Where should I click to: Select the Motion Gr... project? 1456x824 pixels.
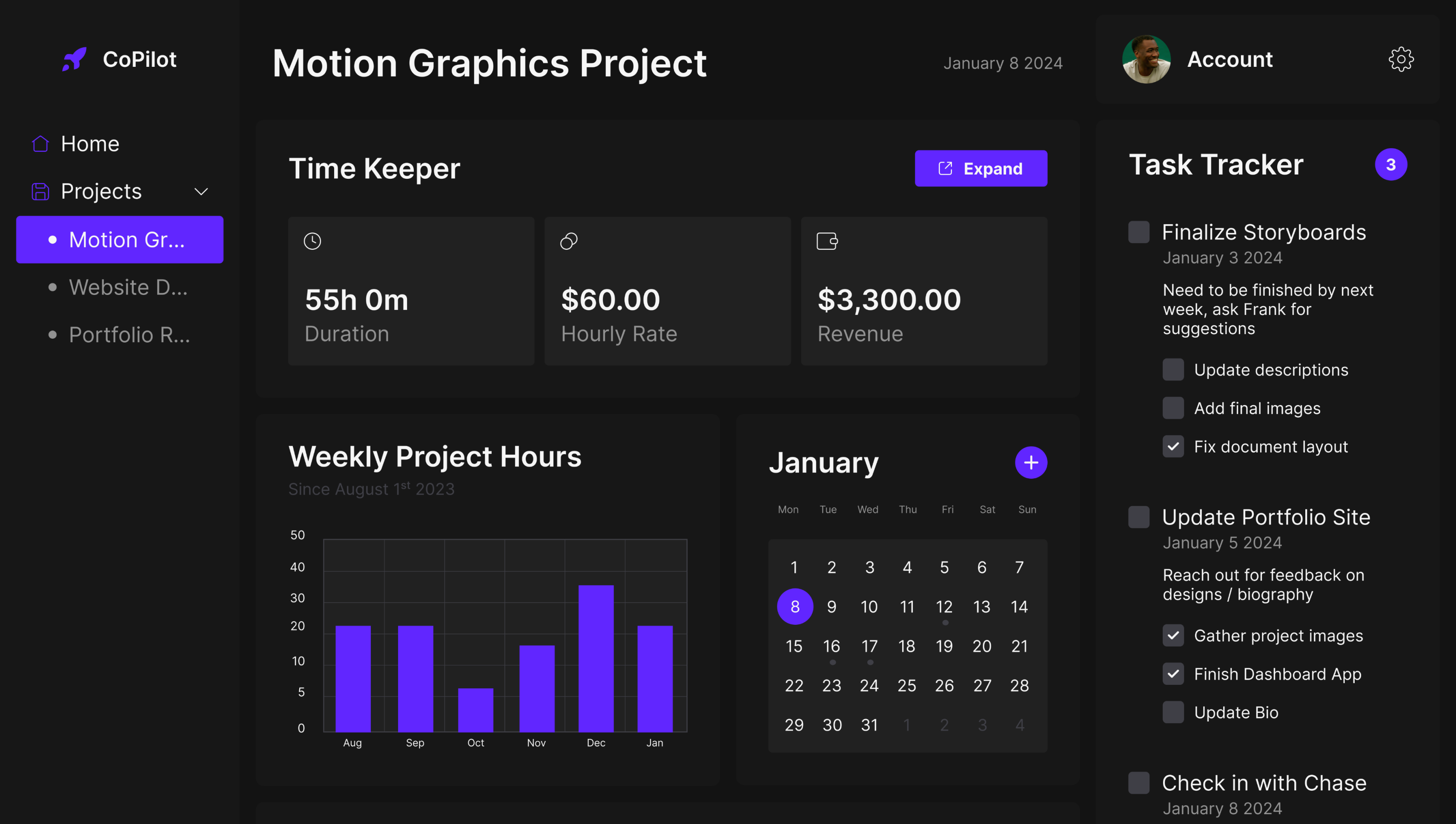[120, 239]
